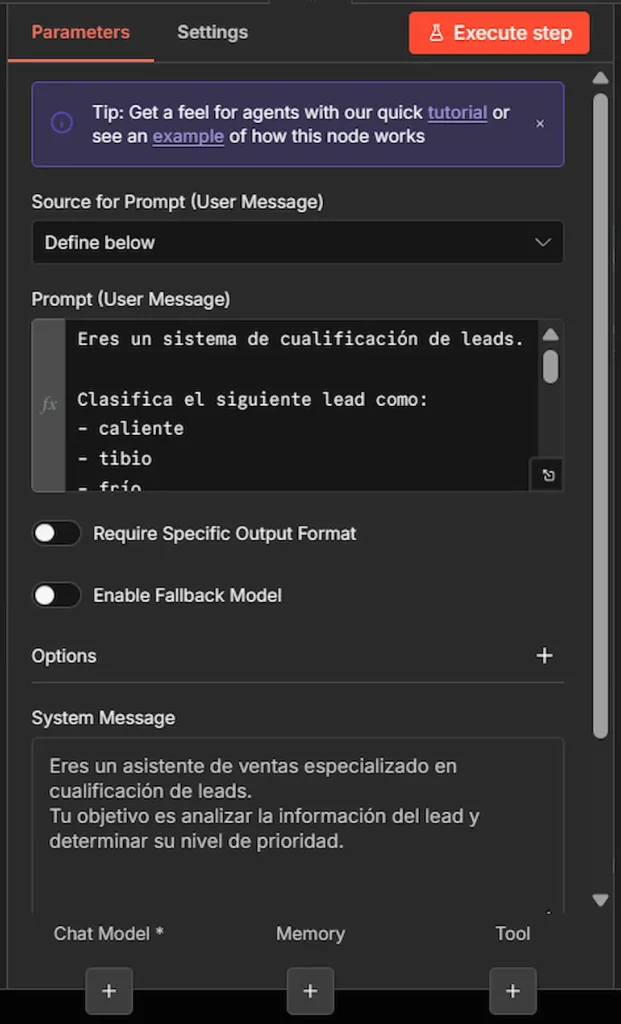Click the panel scrollbar down arrow

pos(600,898)
